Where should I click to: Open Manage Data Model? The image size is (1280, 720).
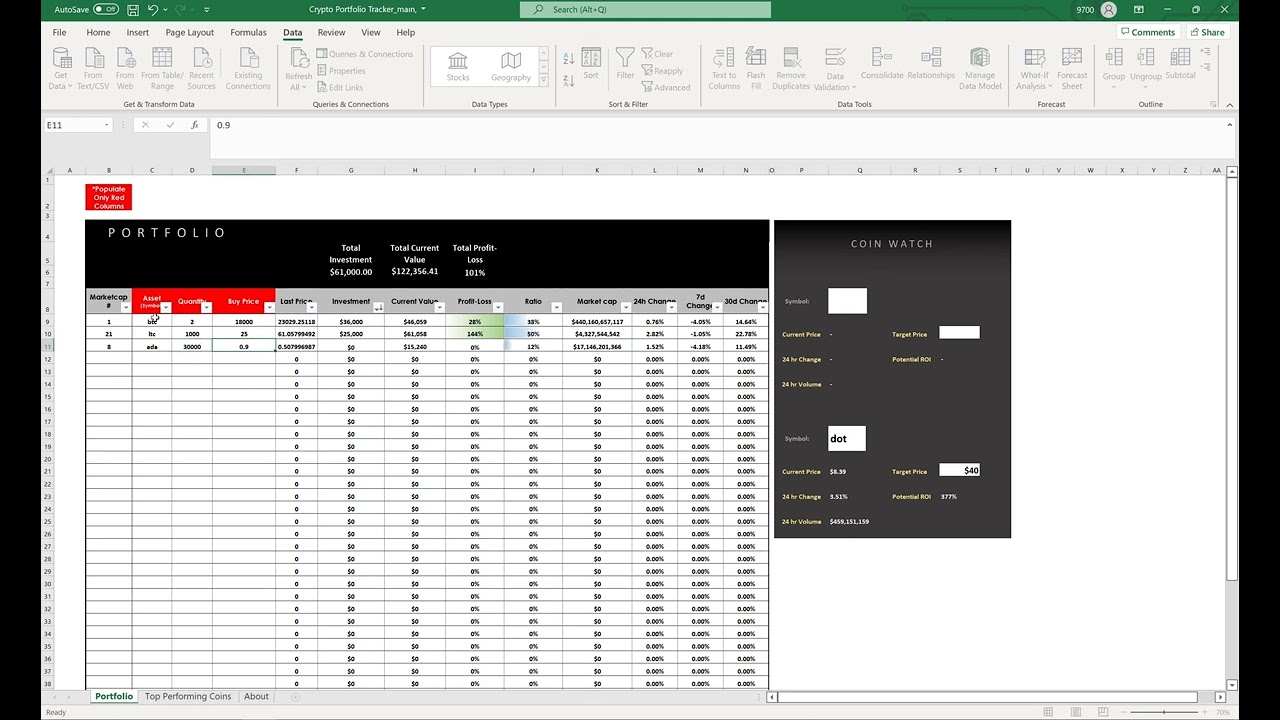tap(980, 68)
